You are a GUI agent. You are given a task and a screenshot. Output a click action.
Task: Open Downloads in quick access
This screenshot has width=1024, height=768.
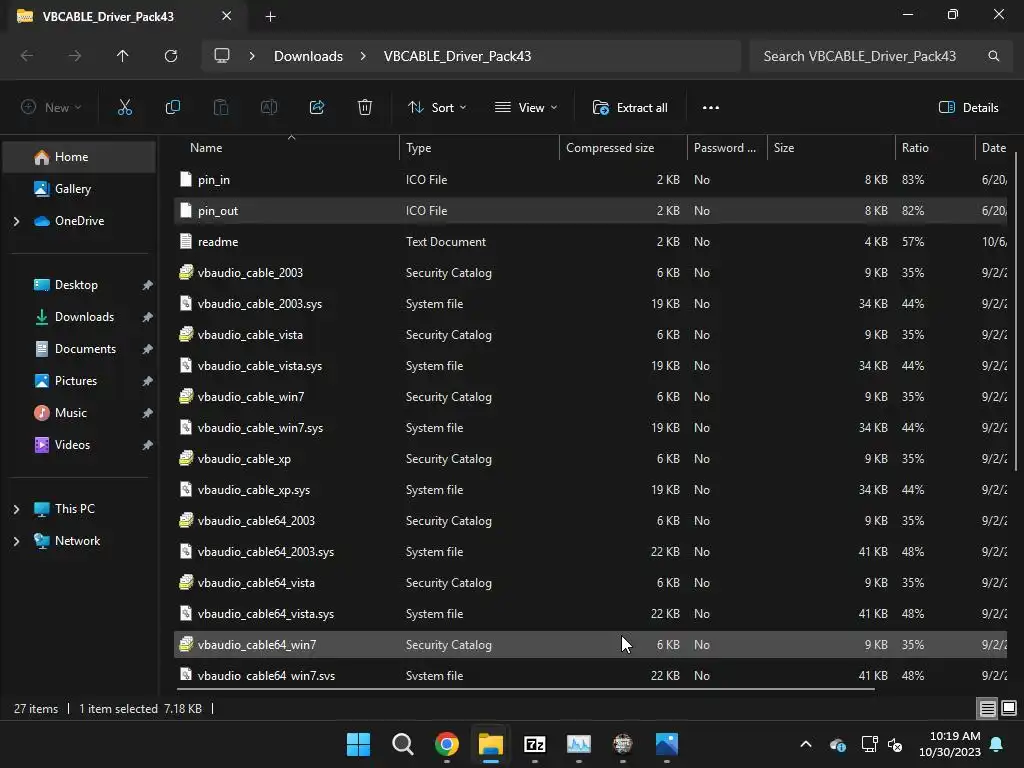80,317
